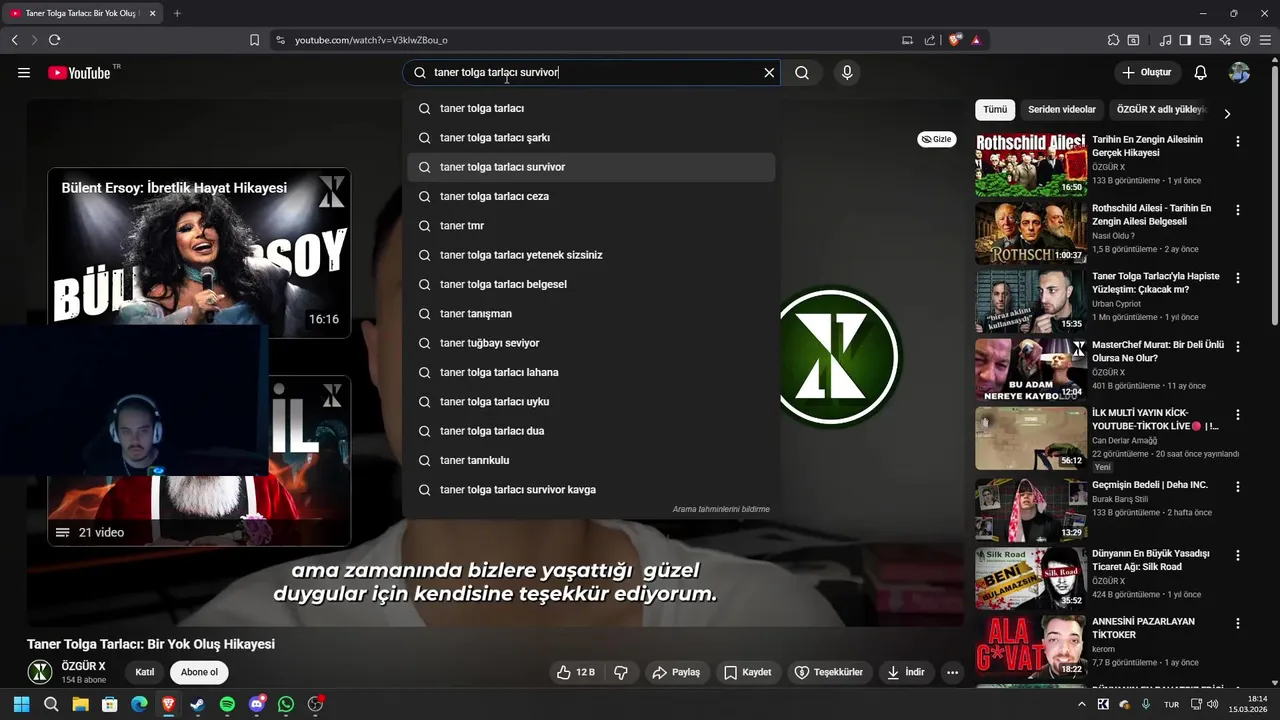Screen dimensions: 1280x720
Task: Share the video with Paylaş
Action: 676,672
